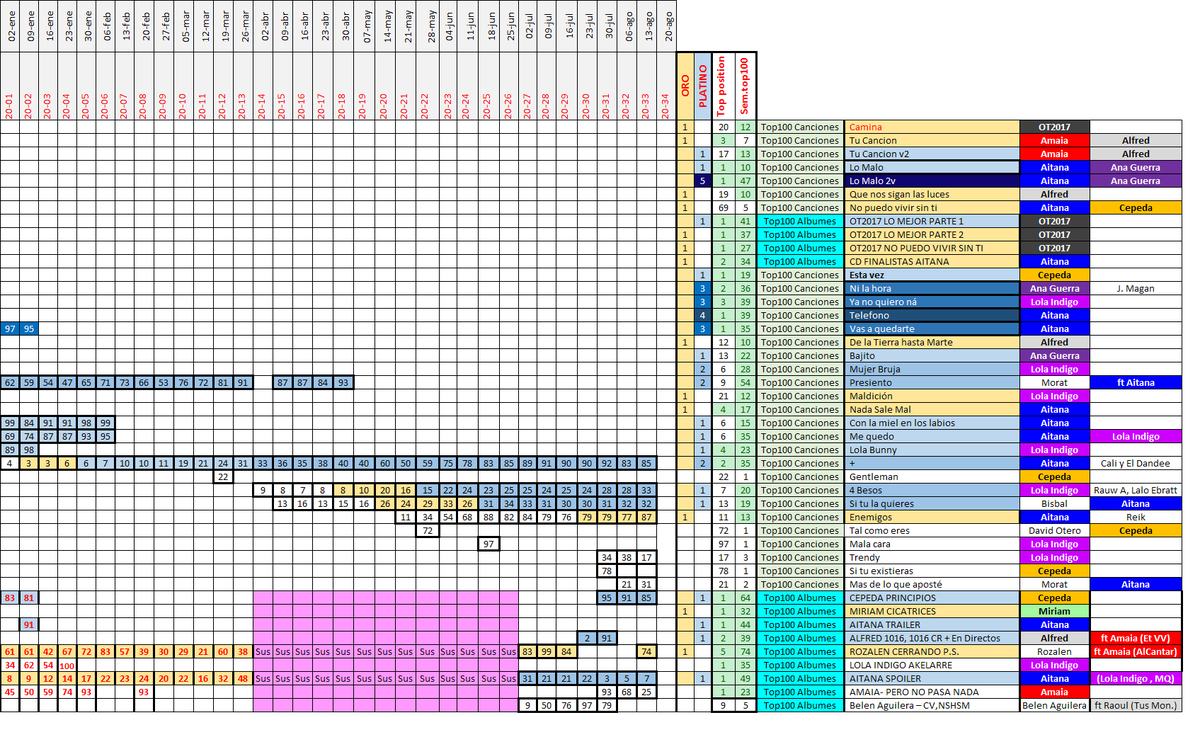The height and width of the screenshot is (737, 1200).
Task: Select the blue 'ft Aitana' cell
Action: pyautogui.click(x=1135, y=383)
